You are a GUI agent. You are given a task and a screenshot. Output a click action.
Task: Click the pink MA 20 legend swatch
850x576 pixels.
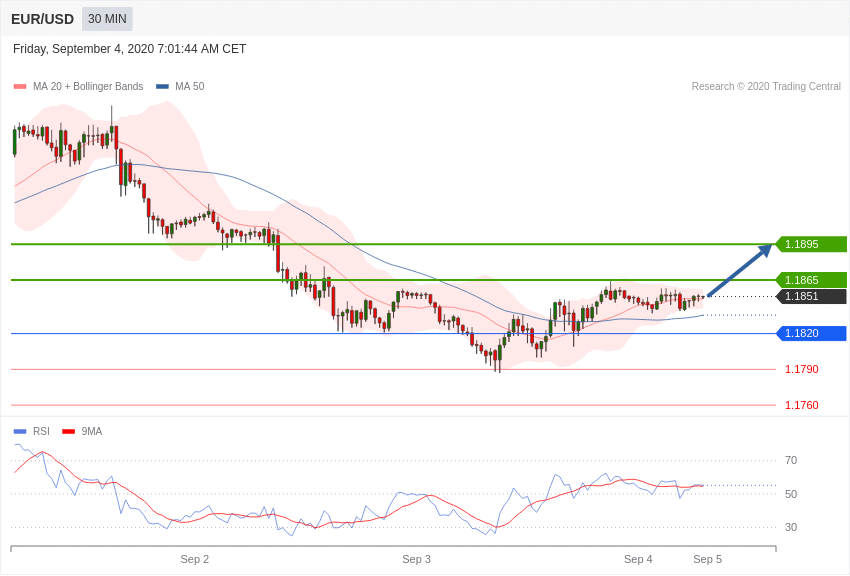pyautogui.click(x=20, y=87)
